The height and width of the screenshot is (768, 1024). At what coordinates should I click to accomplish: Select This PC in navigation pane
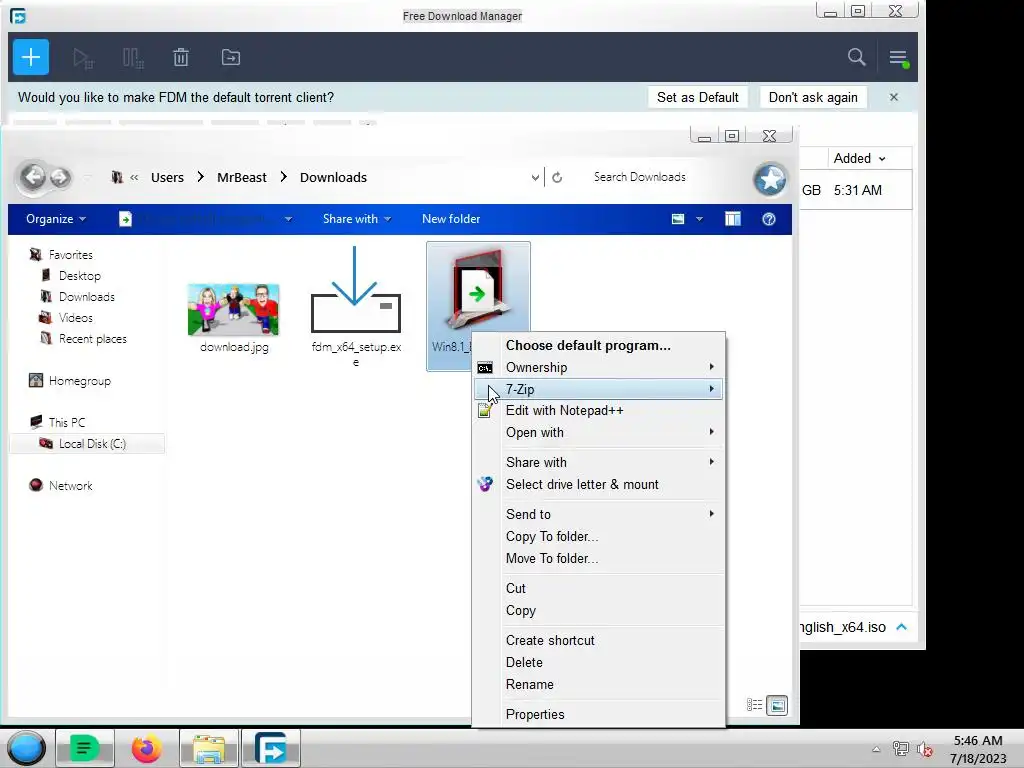[66, 423]
